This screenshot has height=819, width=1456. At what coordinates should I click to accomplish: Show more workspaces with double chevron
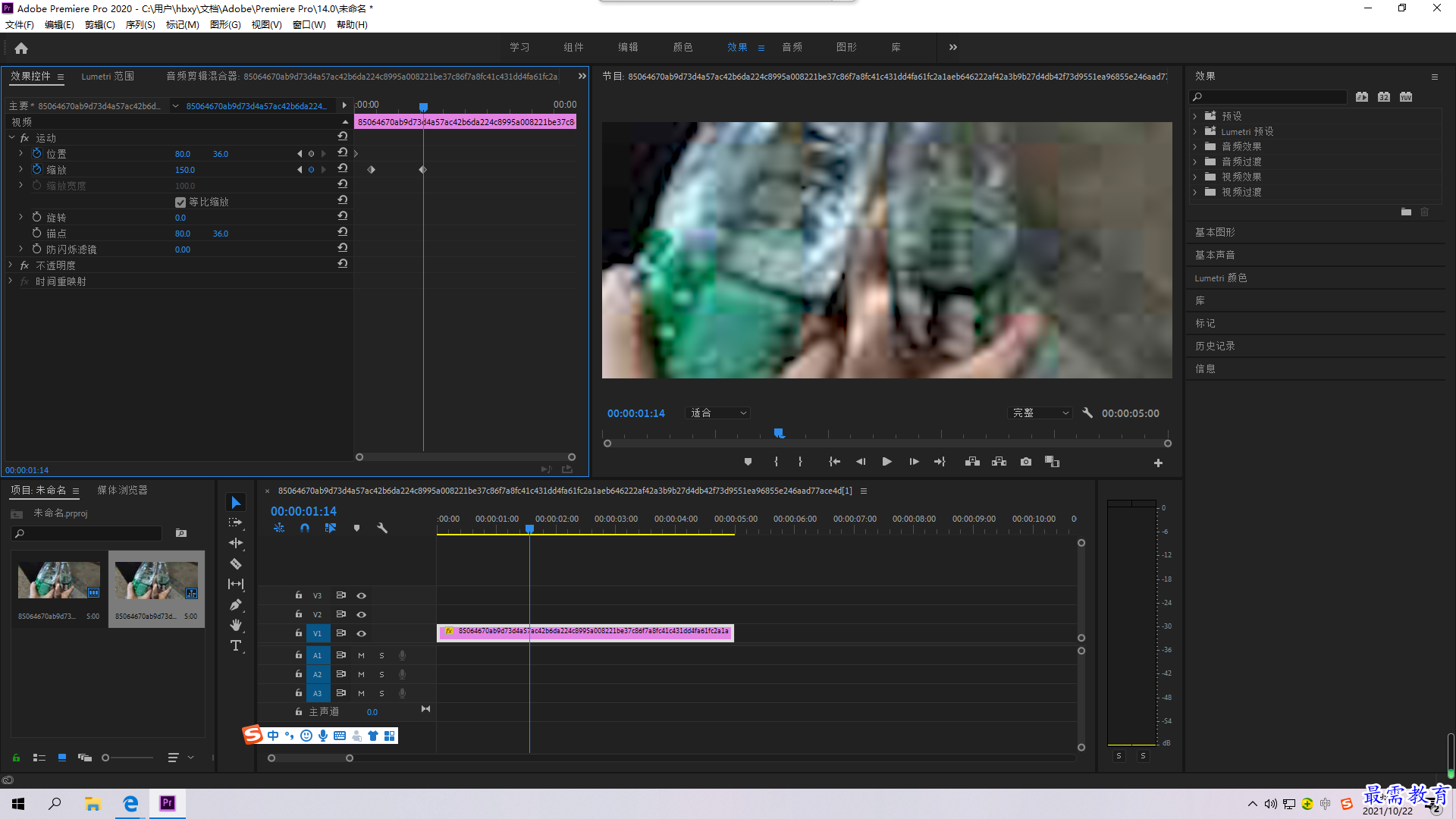[x=952, y=47]
